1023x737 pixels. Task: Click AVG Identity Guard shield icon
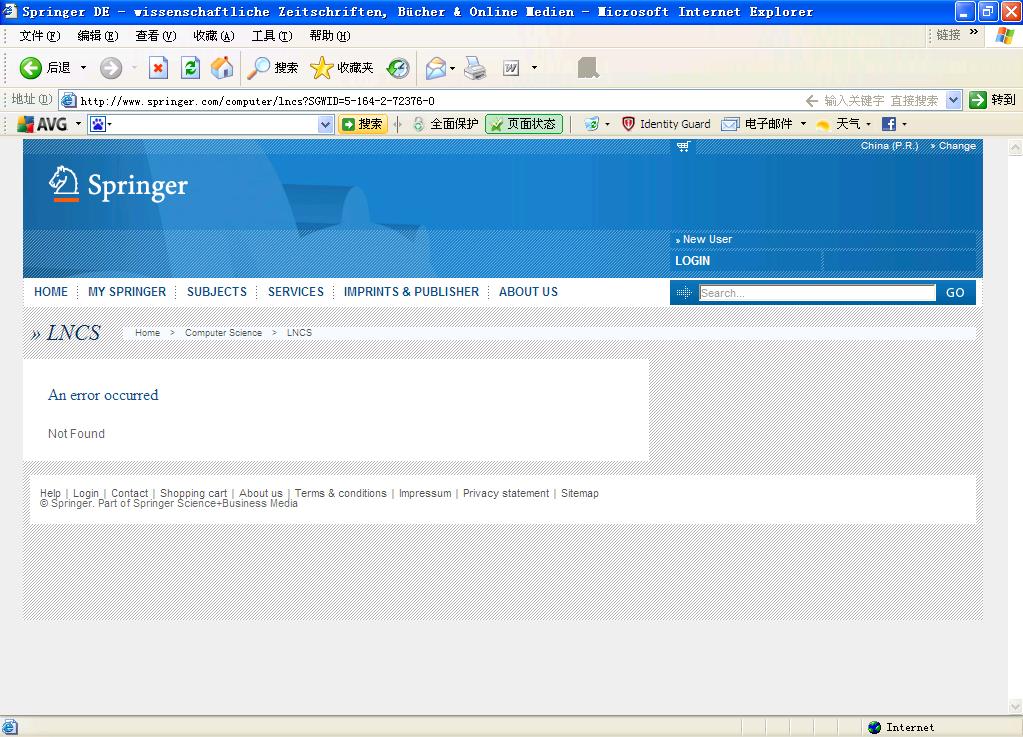point(628,124)
